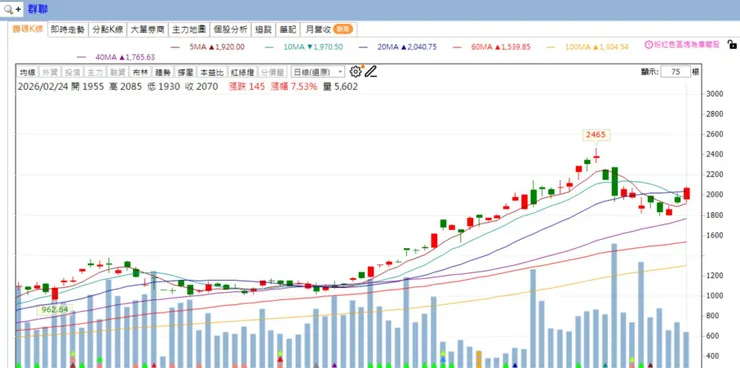Click the 顯示 bar-count field showing 75

pos(675,72)
